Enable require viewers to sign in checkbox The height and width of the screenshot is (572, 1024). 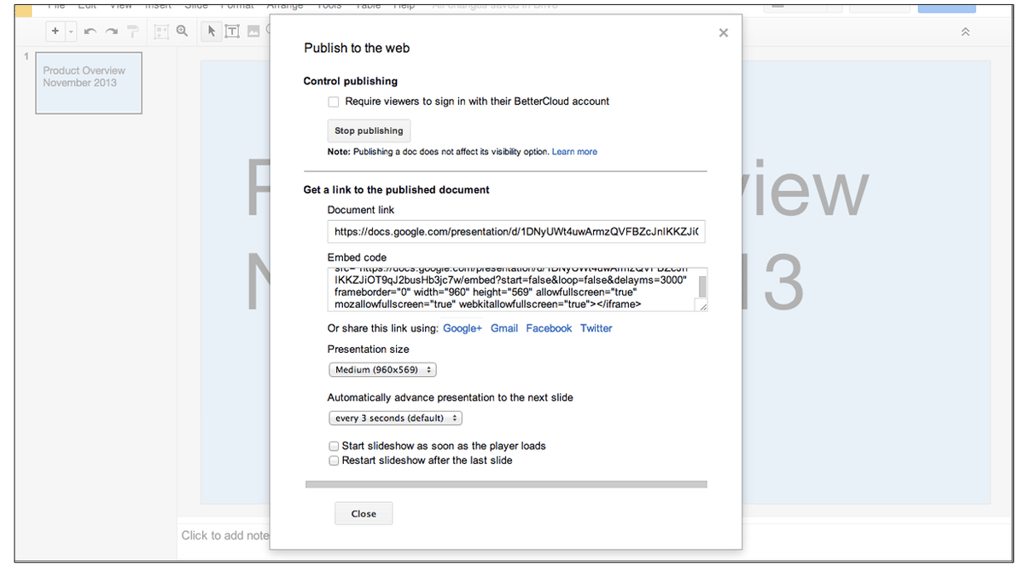pos(334,102)
